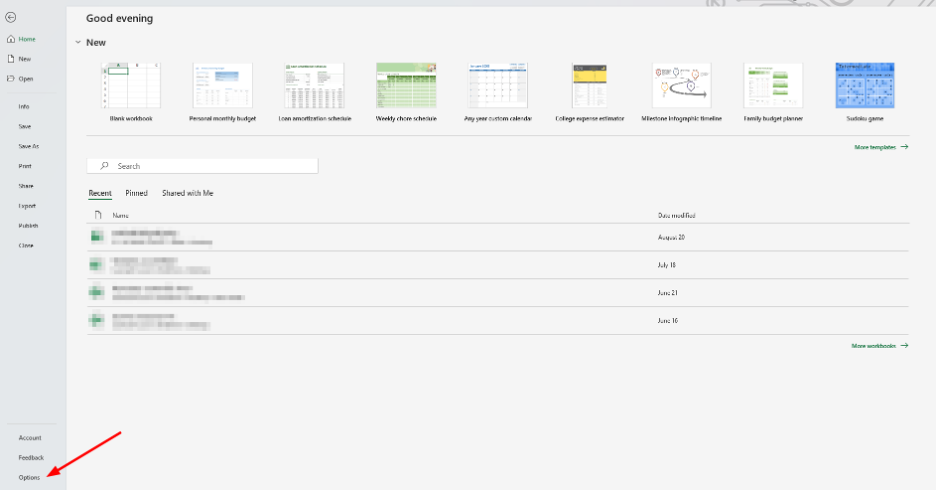Sort recent files by Date modified header
The width and height of the screenshot is (936, 490).
[x=677, y=215]
